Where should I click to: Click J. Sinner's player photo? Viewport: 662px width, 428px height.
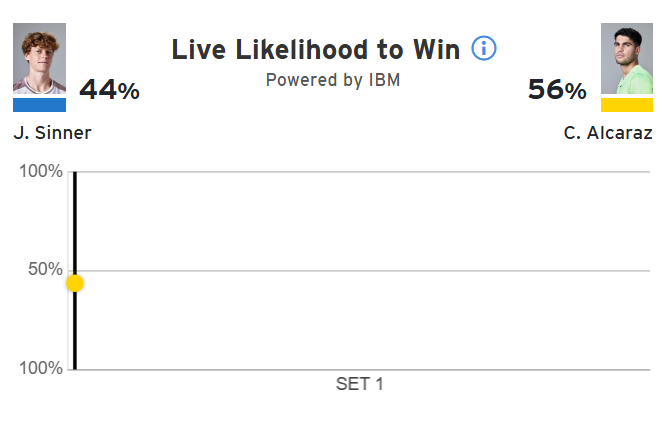[x=40, y=60]
